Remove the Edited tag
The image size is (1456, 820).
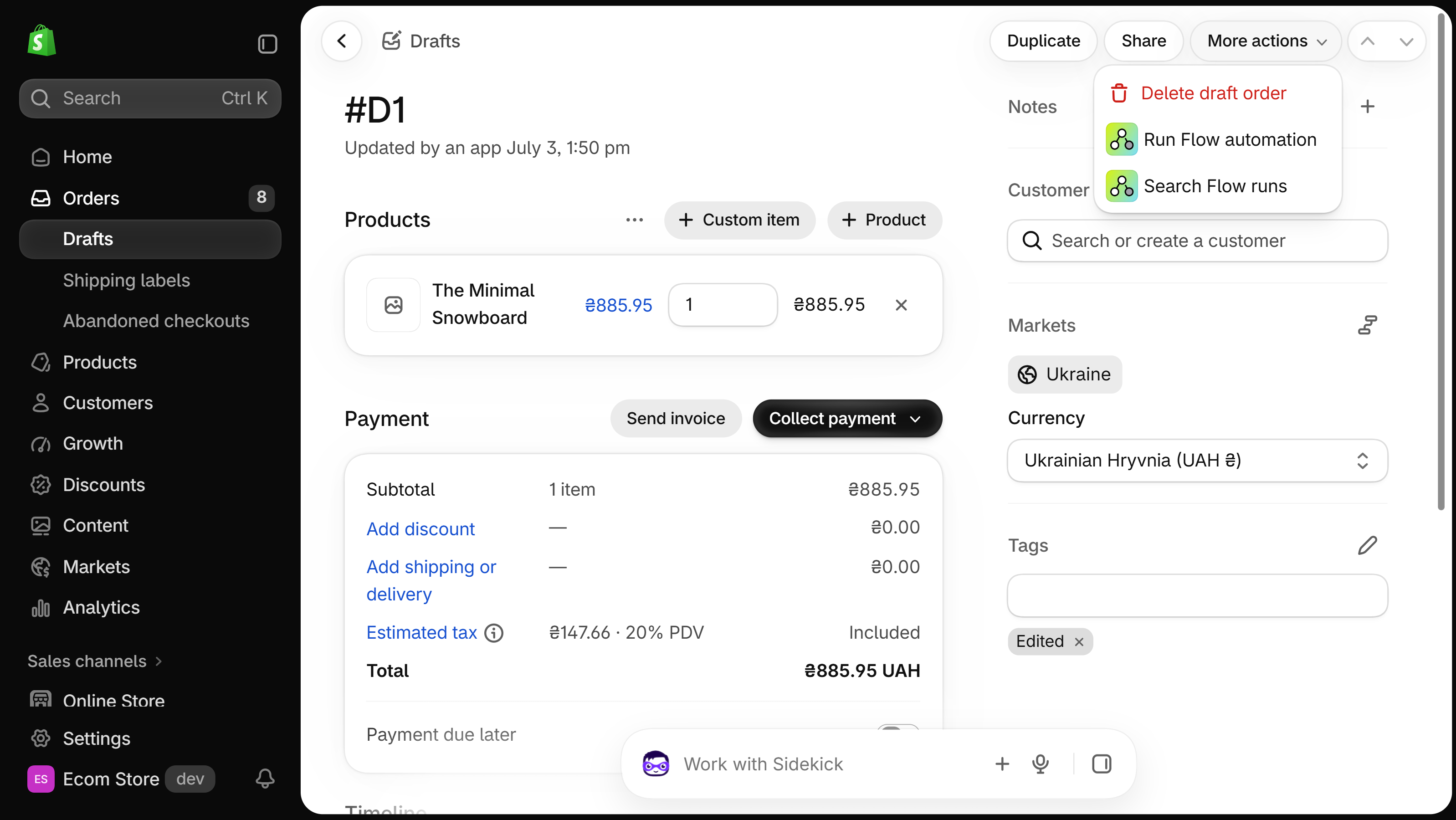(x=1079, y=641)
